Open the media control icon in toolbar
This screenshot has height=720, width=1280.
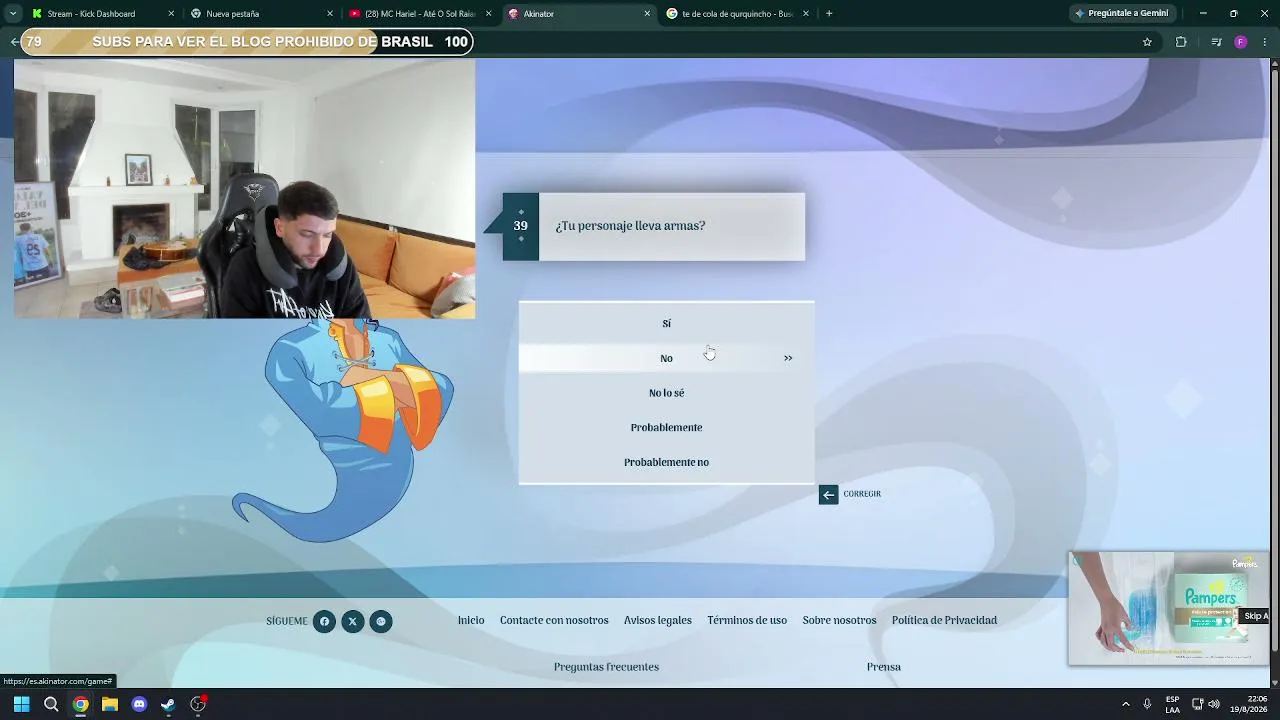tap(1216, 42)
